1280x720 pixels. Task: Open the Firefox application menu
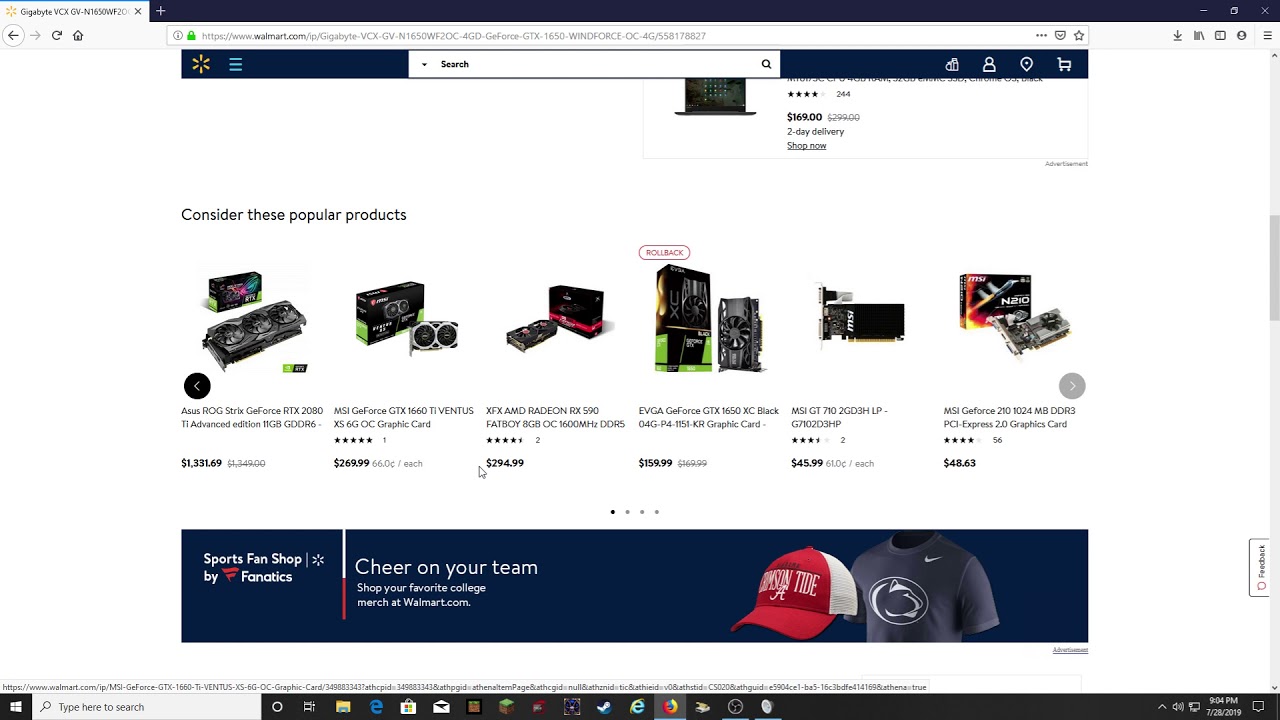point(1267,35)
